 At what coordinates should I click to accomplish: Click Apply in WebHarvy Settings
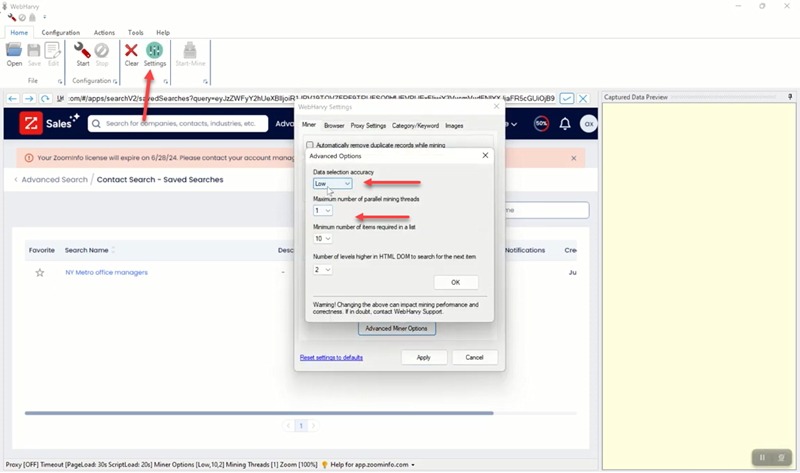pyautogui.click(x=423, y=357)
